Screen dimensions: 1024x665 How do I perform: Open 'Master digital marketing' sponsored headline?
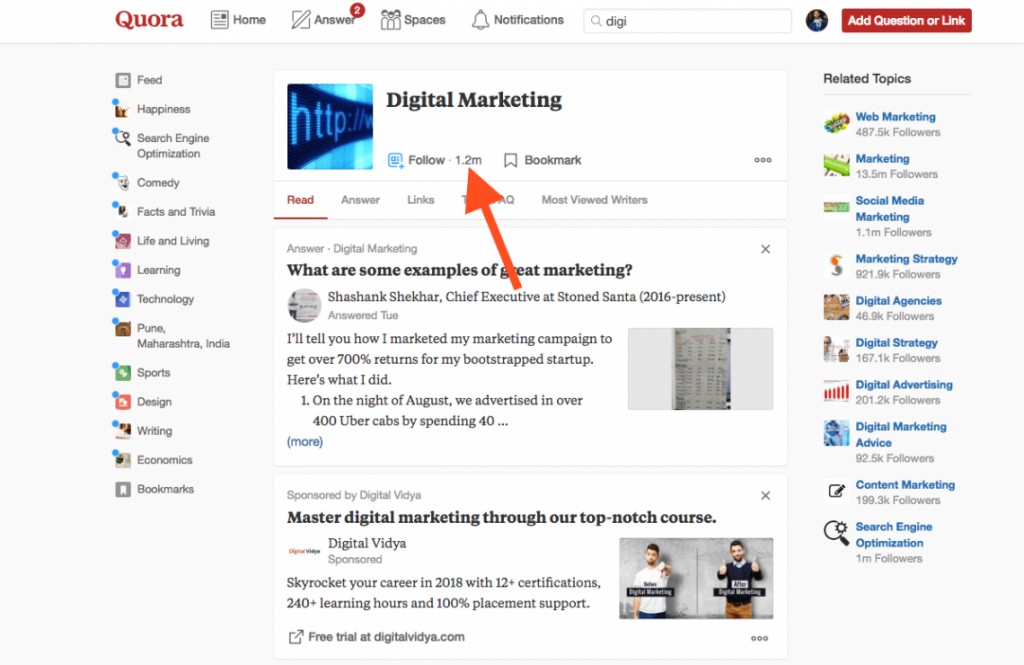(502, 517)
